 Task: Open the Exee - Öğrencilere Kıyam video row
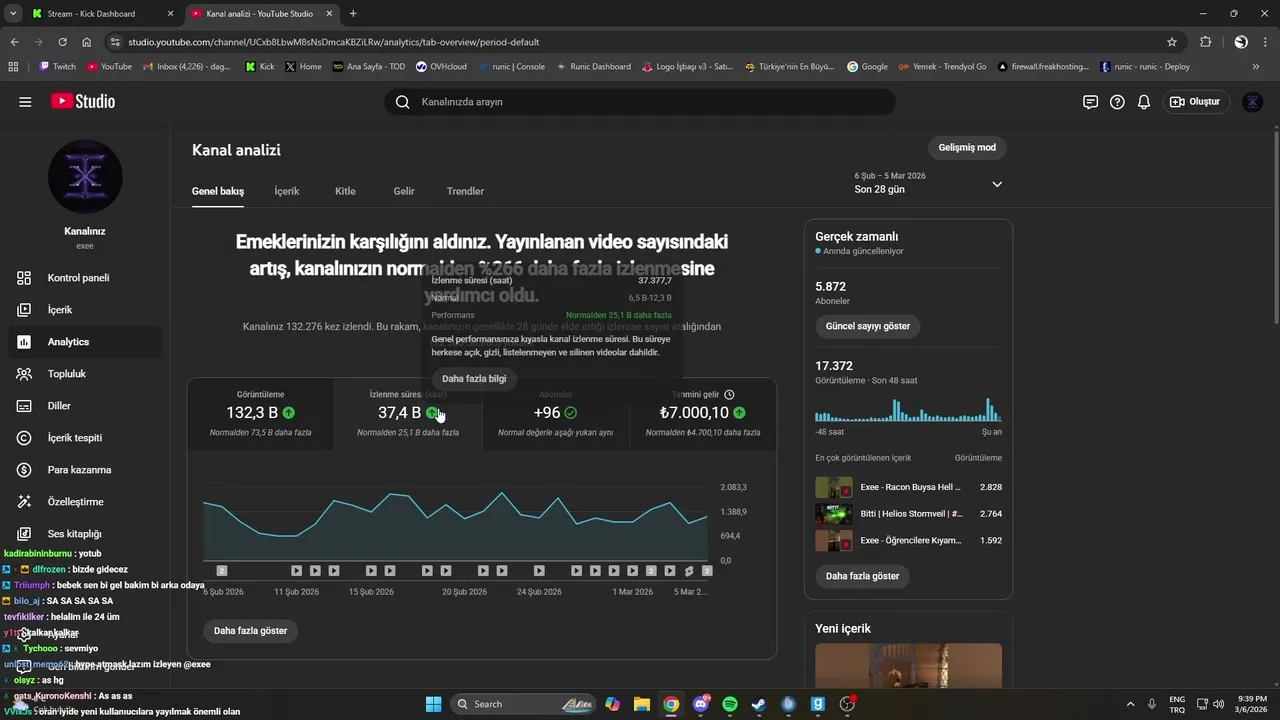908,541
